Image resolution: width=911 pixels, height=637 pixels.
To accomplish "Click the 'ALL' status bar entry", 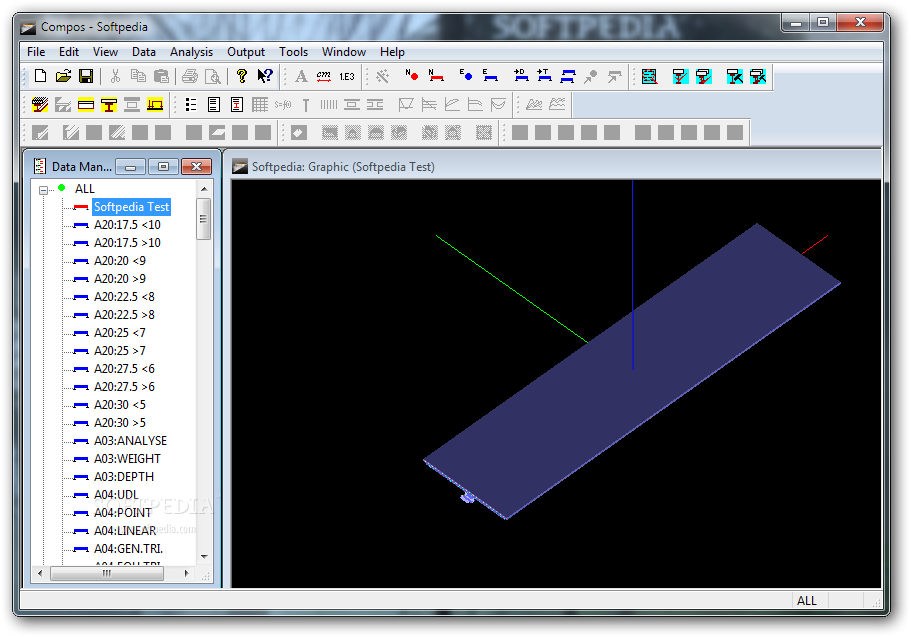I will (806, 601).
